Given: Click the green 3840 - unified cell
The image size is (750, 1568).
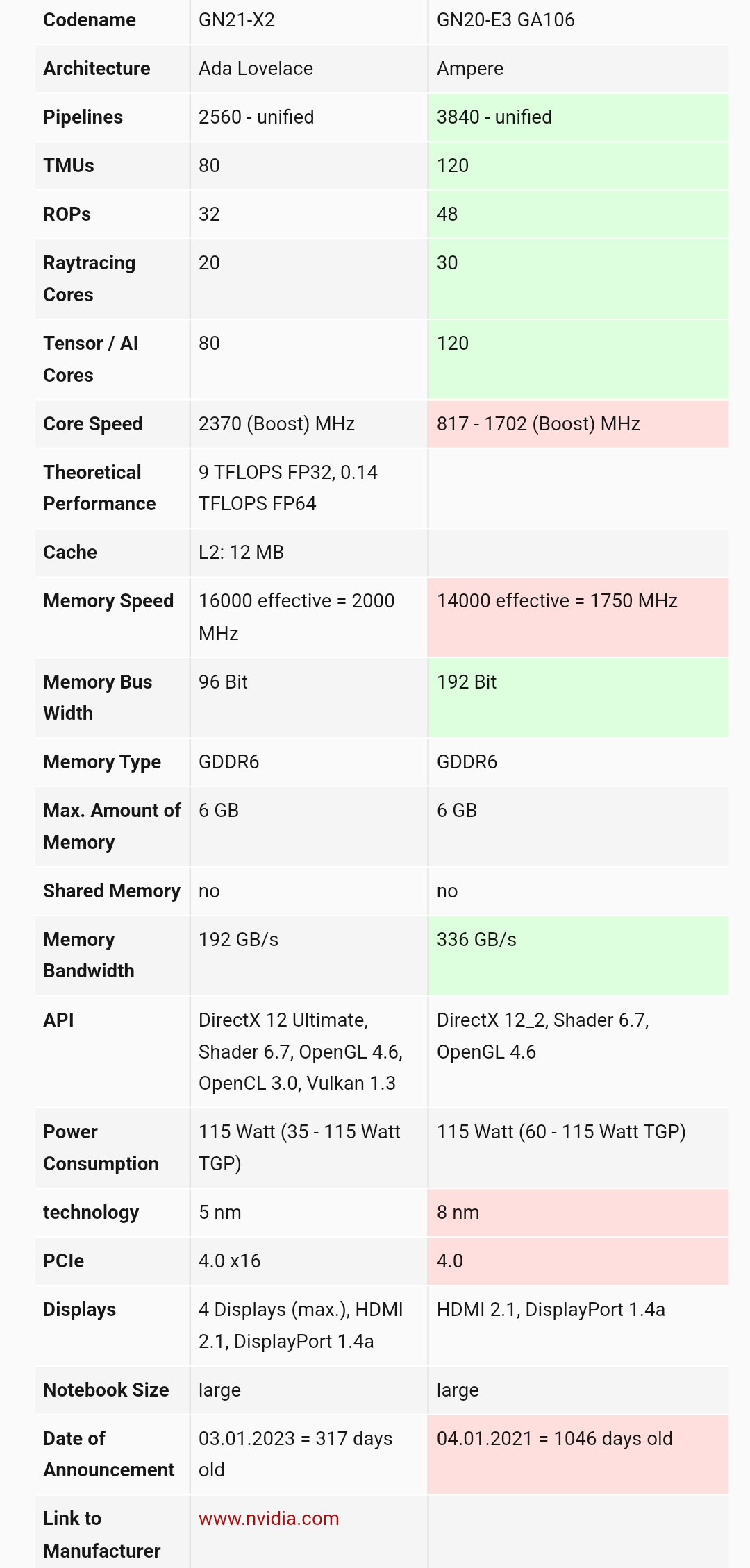Looking at the screenshot, I should coord(494,117).
